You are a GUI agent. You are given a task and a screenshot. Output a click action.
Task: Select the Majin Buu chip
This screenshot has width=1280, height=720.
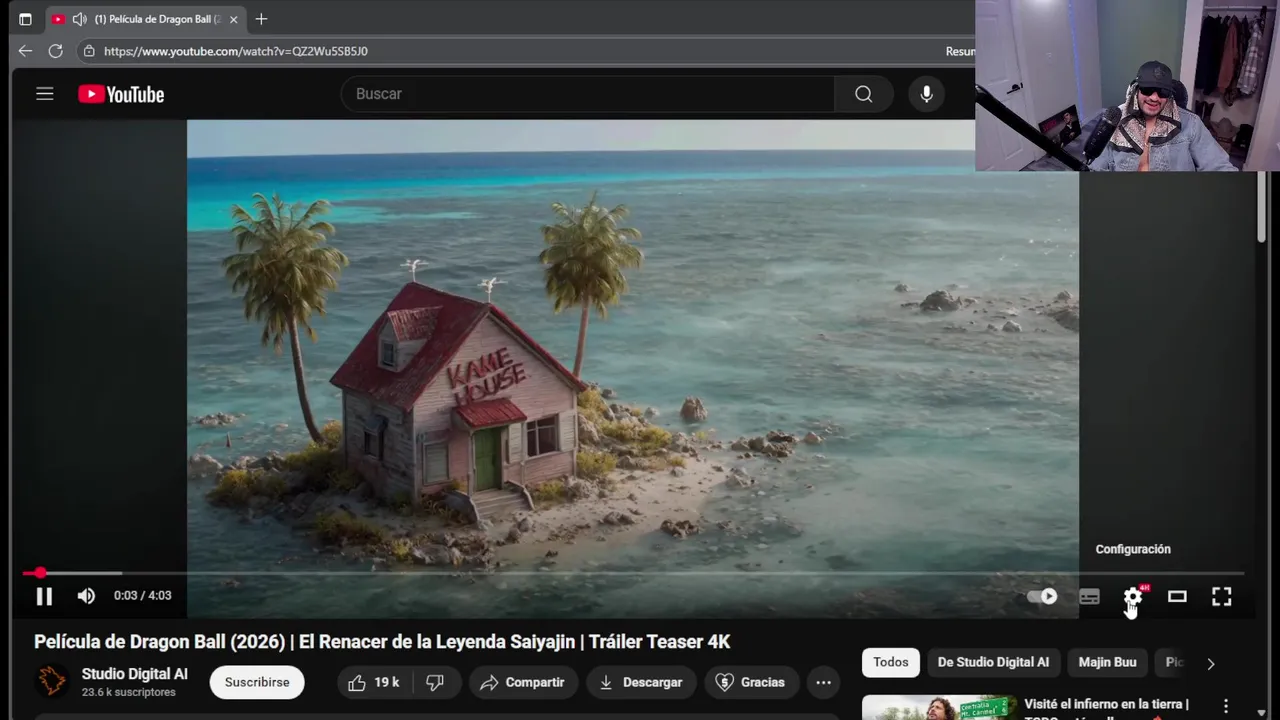(1107, 662)
